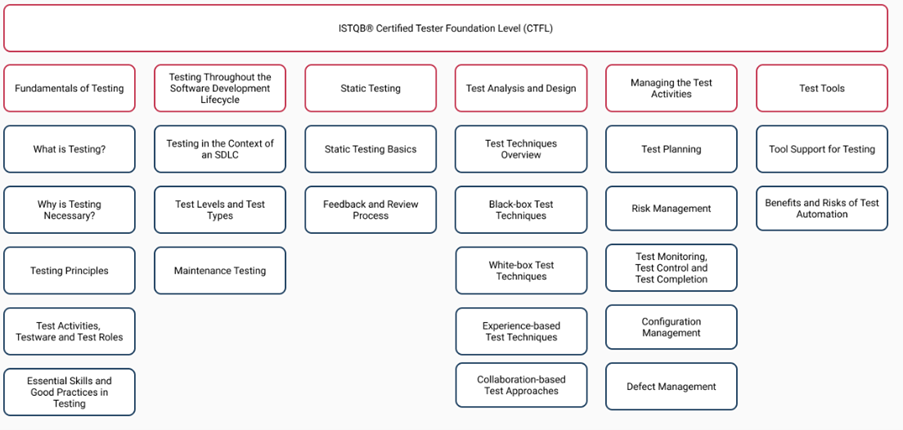
Task: Select the Static Testing chapter box
Action: 370,88
